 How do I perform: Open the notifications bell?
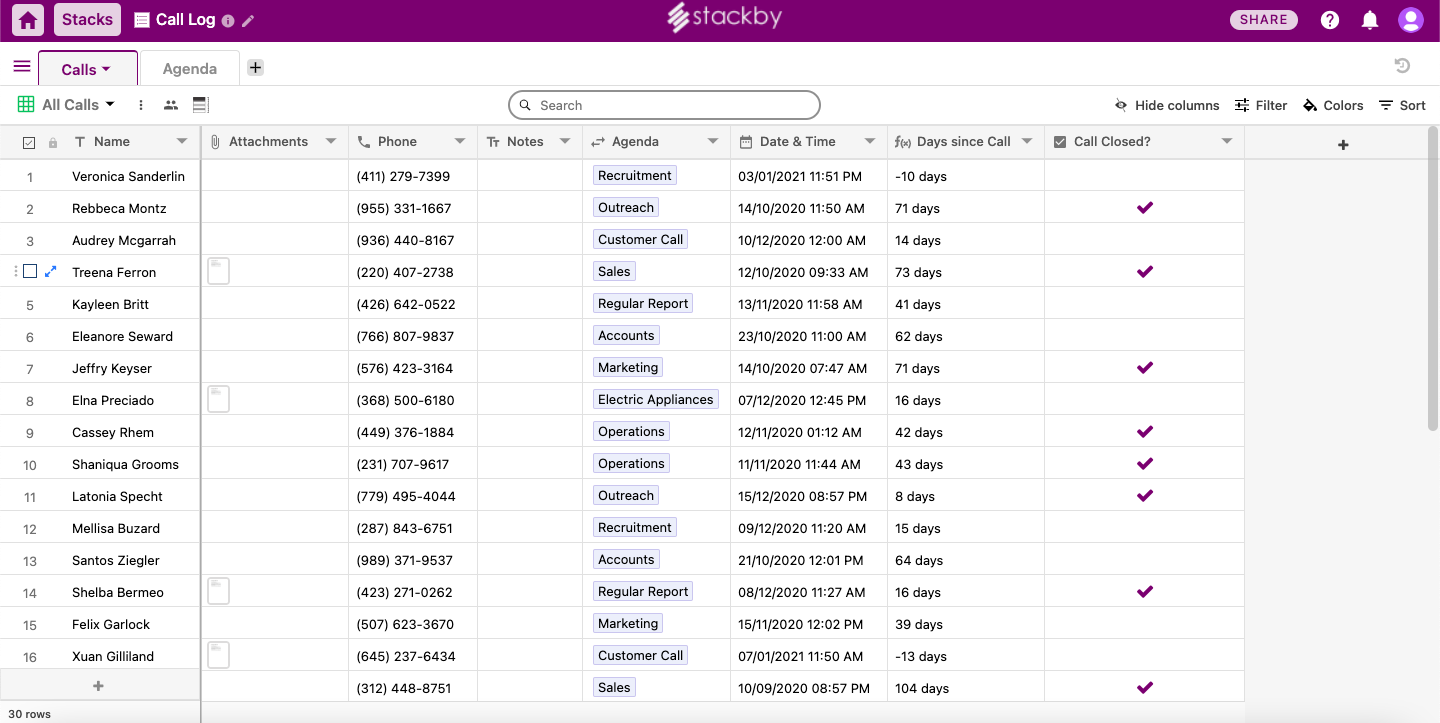coord(1370,20)
